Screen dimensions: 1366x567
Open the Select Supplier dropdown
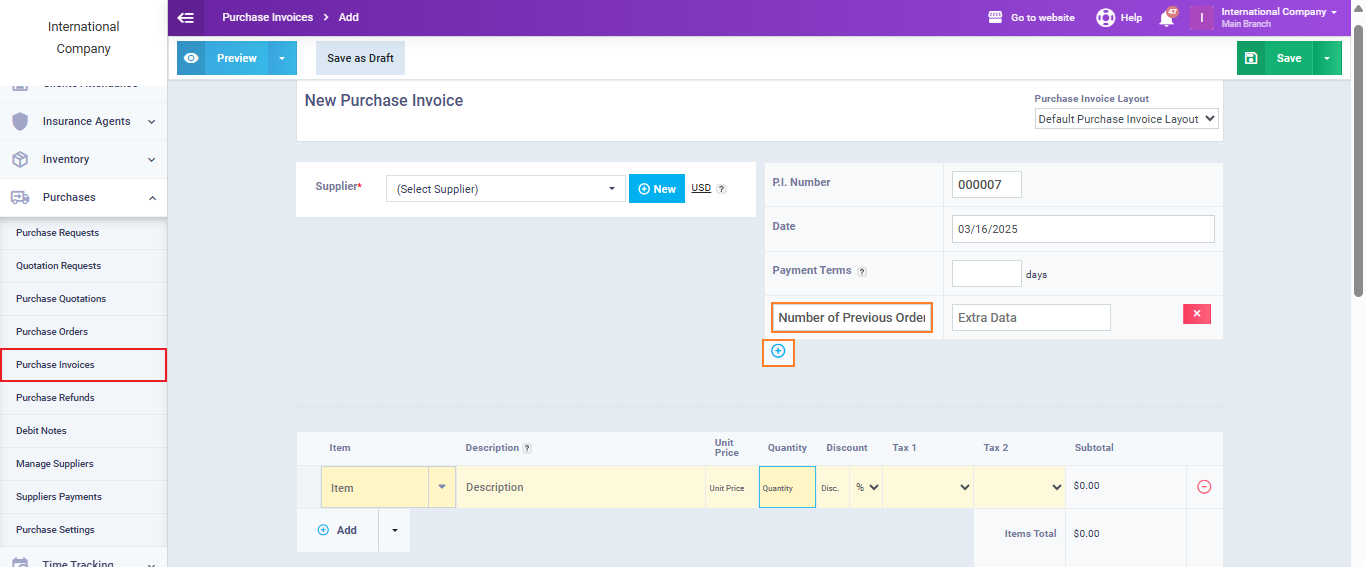pyautogui.click(x=505, y=189)
